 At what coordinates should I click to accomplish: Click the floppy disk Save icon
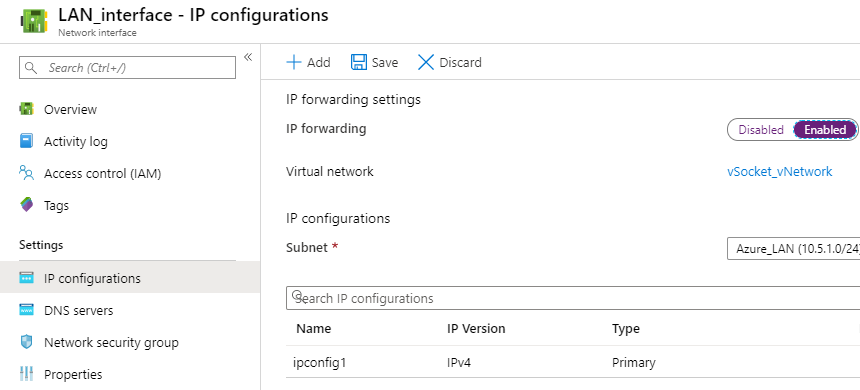359,62
